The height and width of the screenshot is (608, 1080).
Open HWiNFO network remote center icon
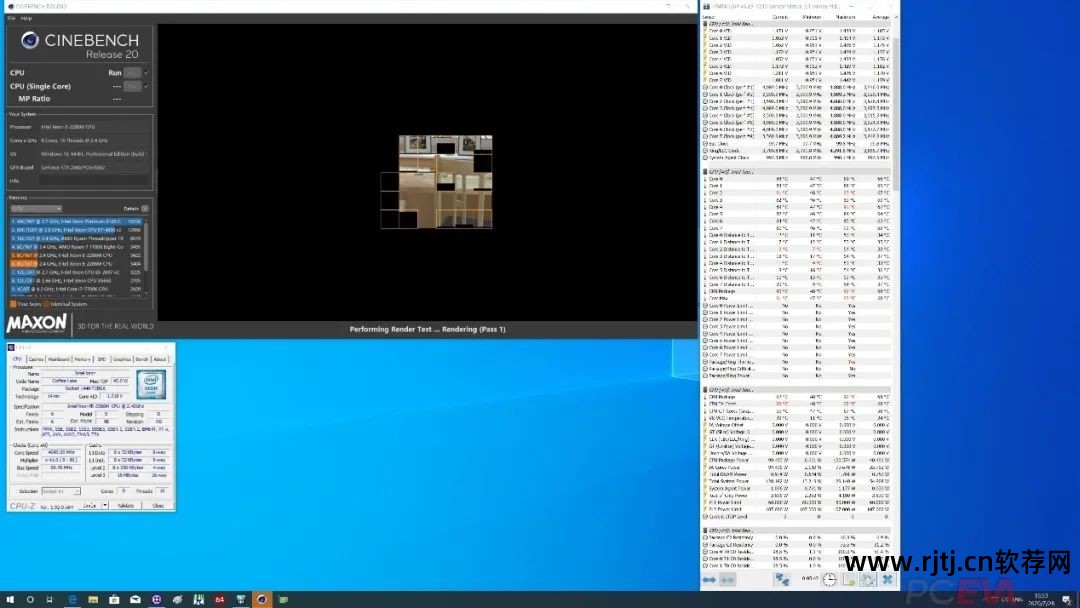(x=782, y=580)
